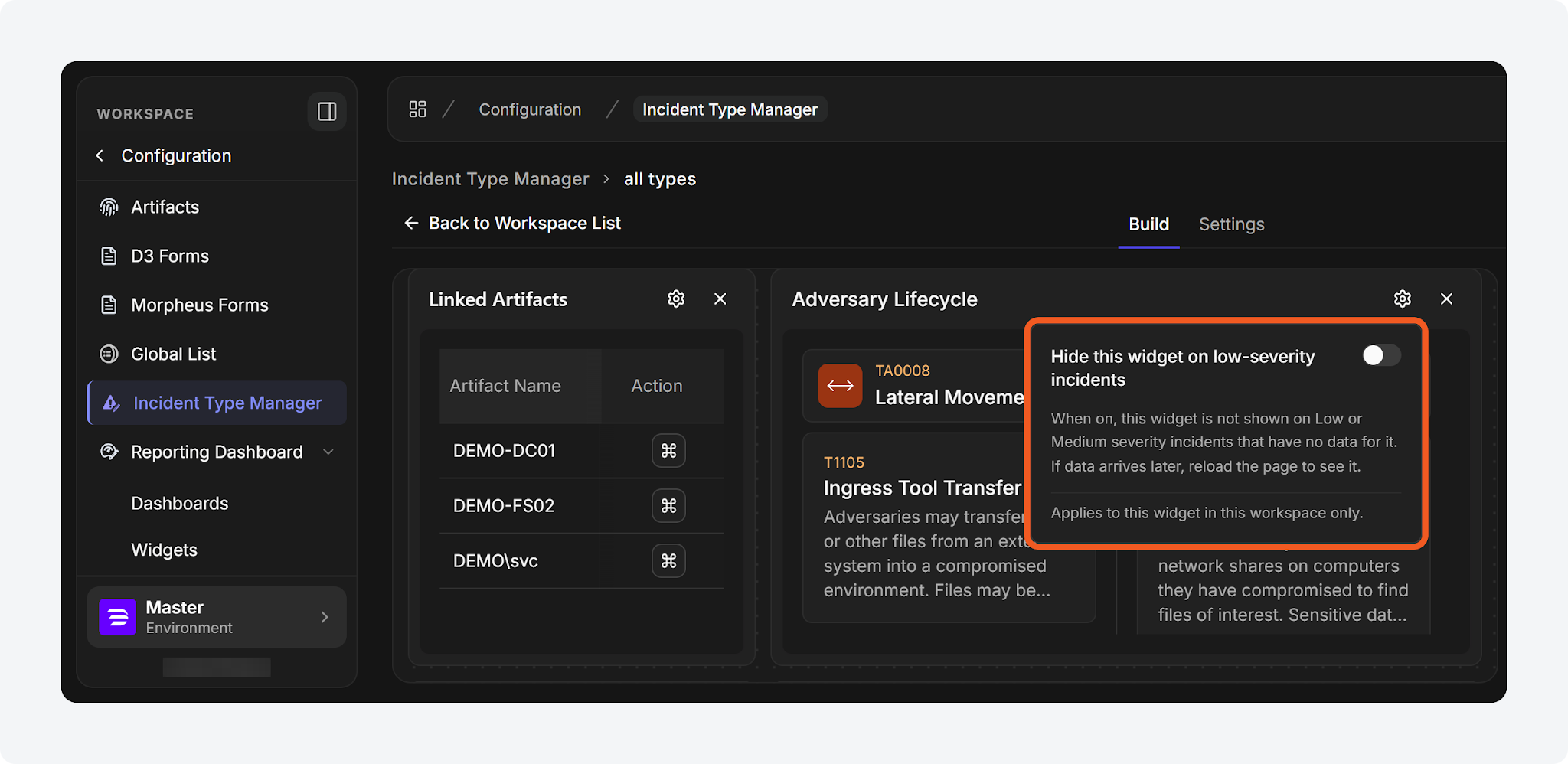The height and width of the screenshot is (764, 1568).
Task: Click all types in the page path
Action: tap(660, 179)
